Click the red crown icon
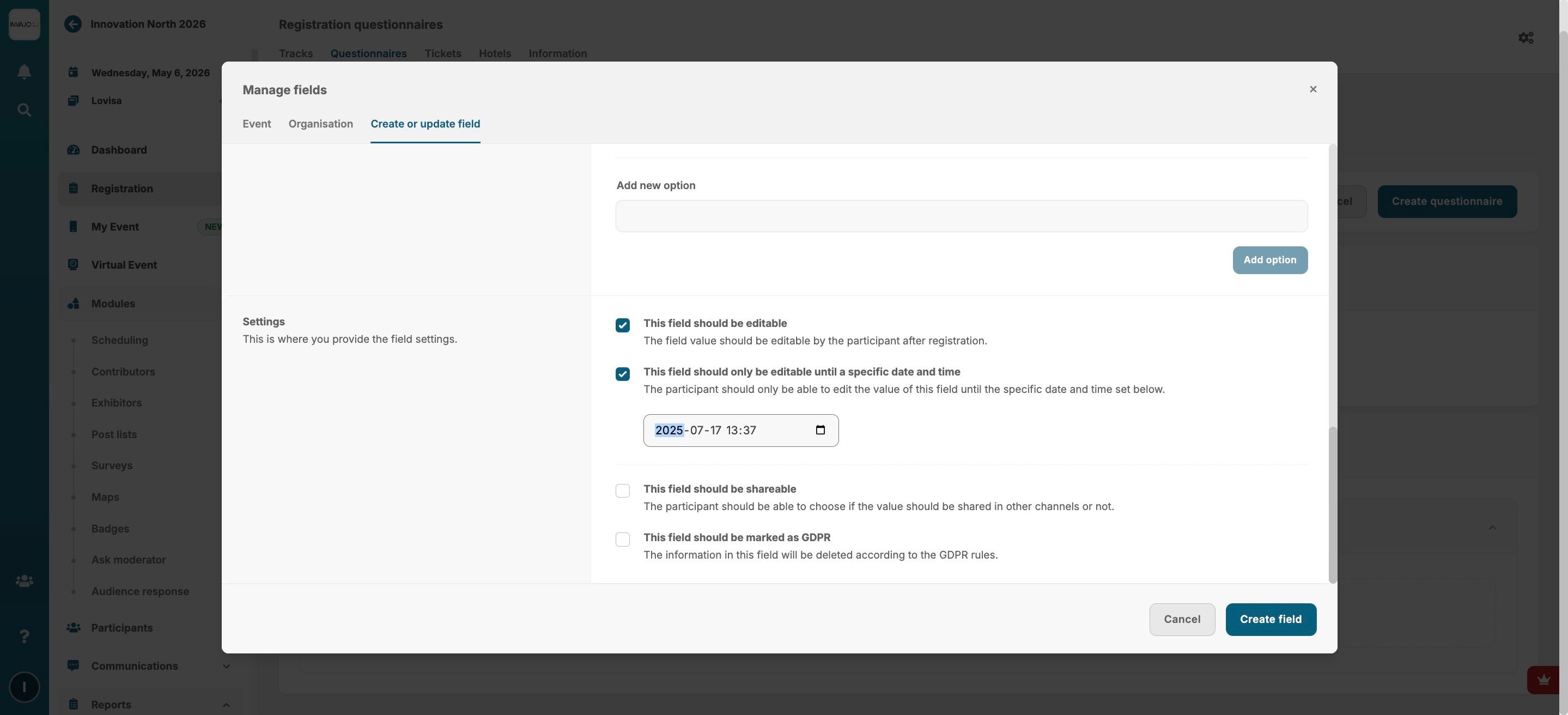The image size is (1568, 715). 1543,680
